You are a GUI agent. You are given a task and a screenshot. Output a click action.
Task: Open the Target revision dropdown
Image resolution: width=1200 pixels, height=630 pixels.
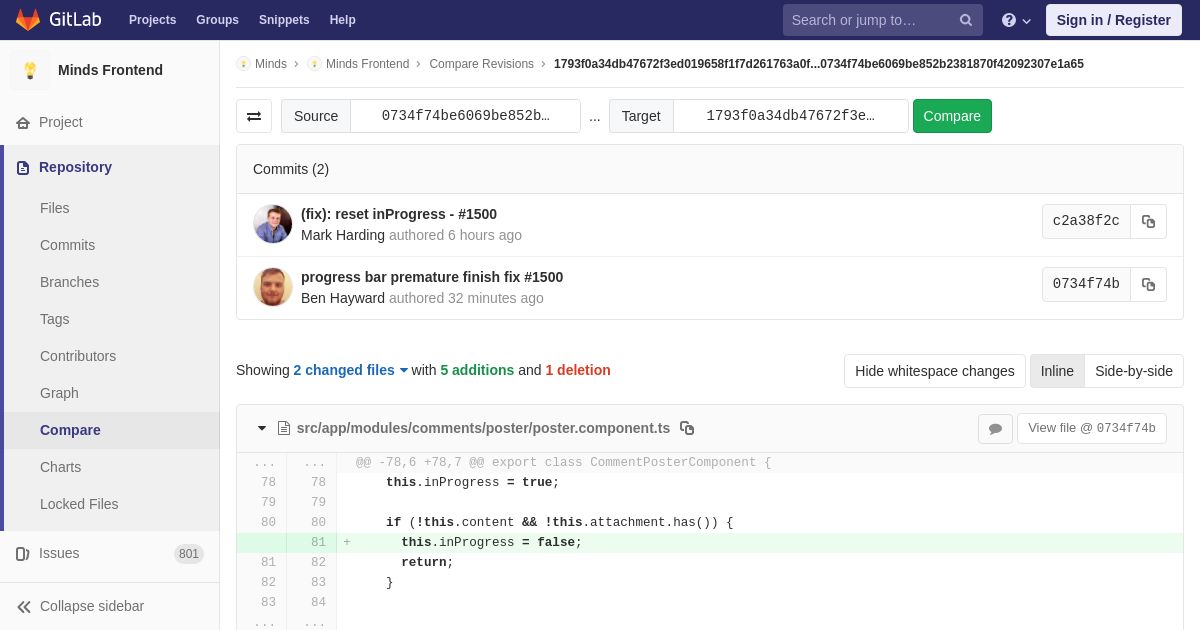(x=790, y=116)
